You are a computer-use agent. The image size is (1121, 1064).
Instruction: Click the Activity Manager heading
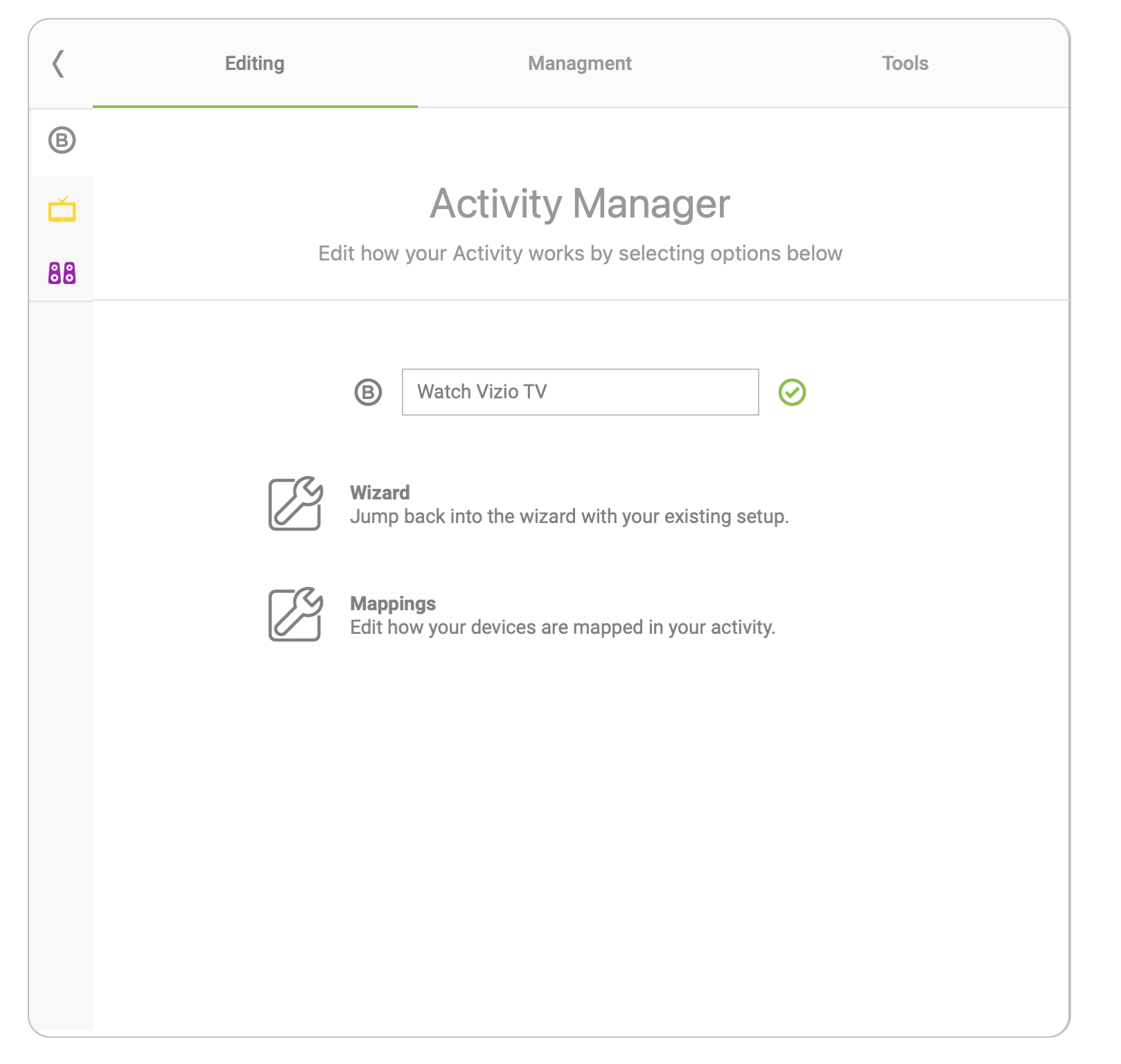pyautogui.click(x=579, y=204)
